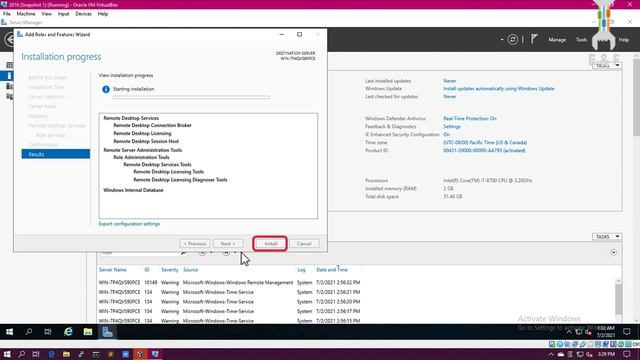Open host taskbar search magnifier

(x=22, y=354)
